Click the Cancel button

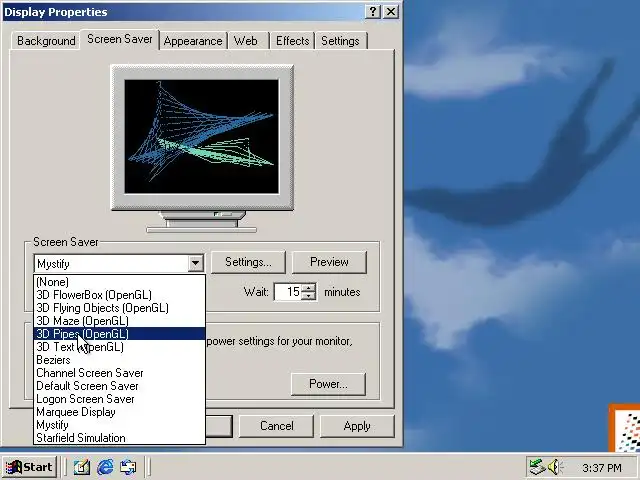point(276,426)
